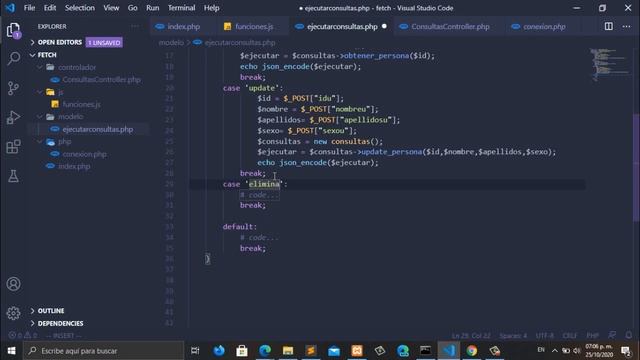The width and height of the screenshot is (640, 360).
Task: Open the Run menu
Action: coord(153,8)
